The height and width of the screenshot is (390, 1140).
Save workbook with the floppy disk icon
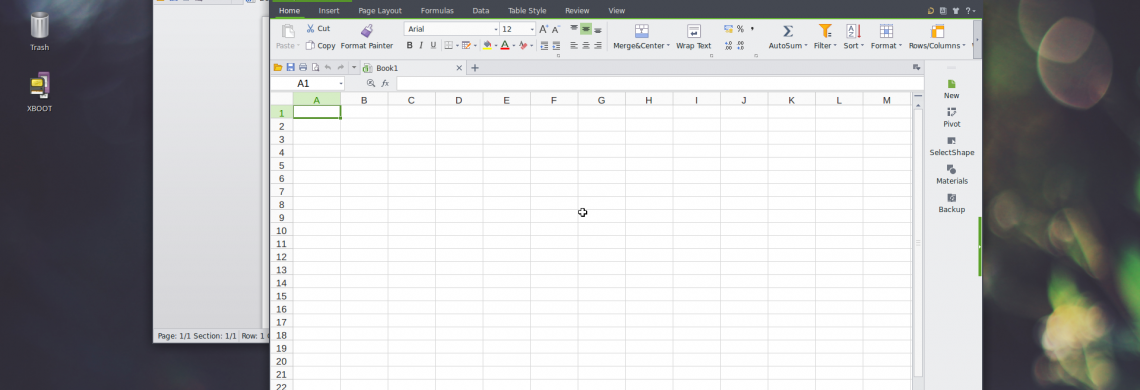pos(290,68)
